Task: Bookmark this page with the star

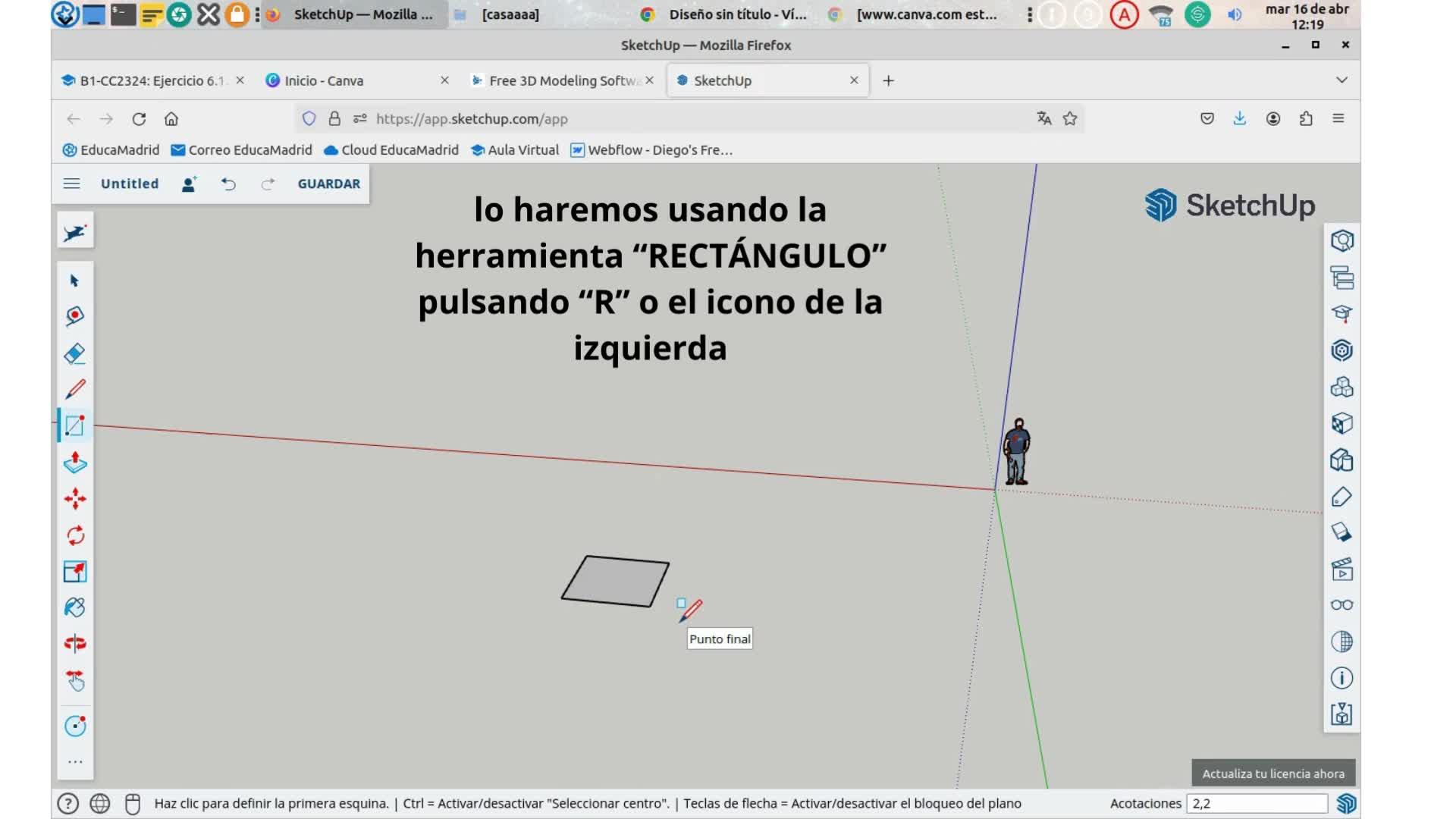Action: click(1070, 118)
